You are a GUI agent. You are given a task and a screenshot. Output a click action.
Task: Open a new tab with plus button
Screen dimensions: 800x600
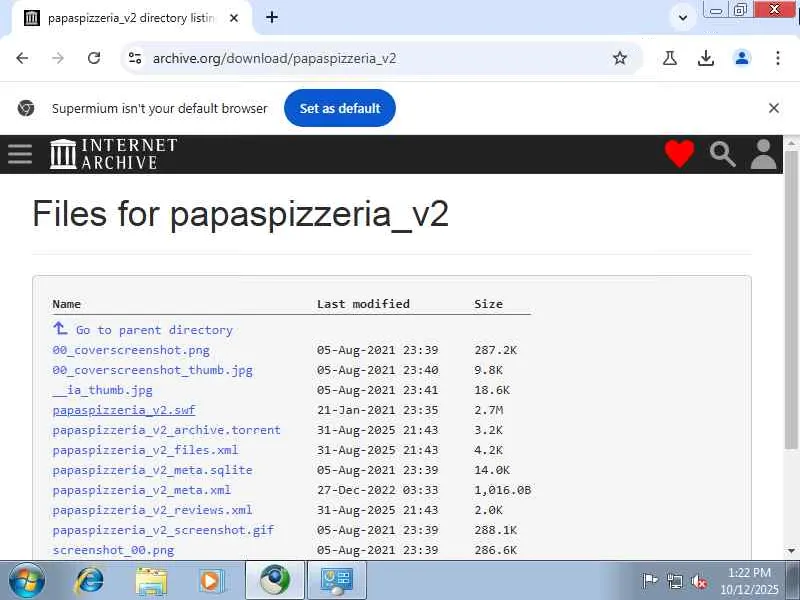[272, 17]
